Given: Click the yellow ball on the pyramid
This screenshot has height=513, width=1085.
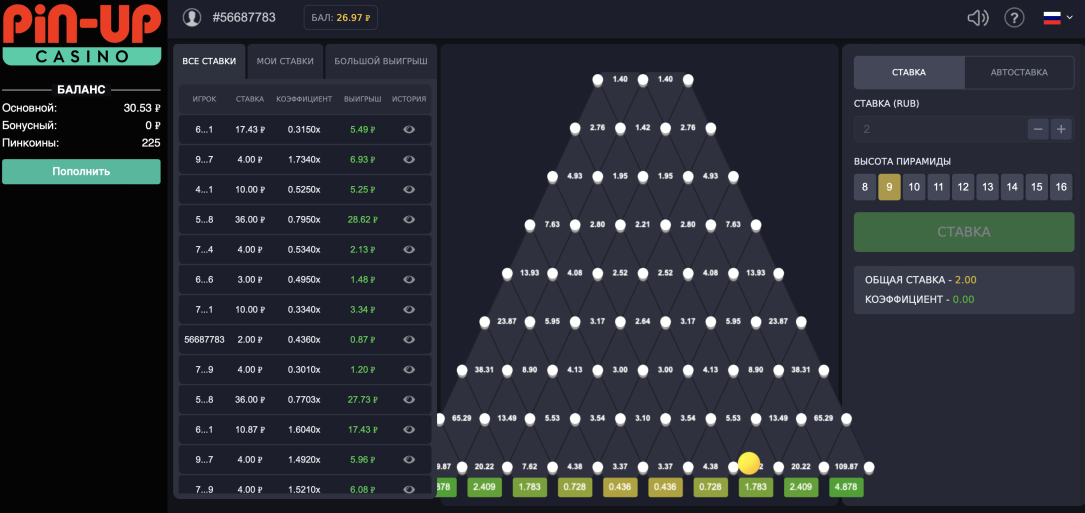Looking at the screenshot, I should click(x=749, y=463).
